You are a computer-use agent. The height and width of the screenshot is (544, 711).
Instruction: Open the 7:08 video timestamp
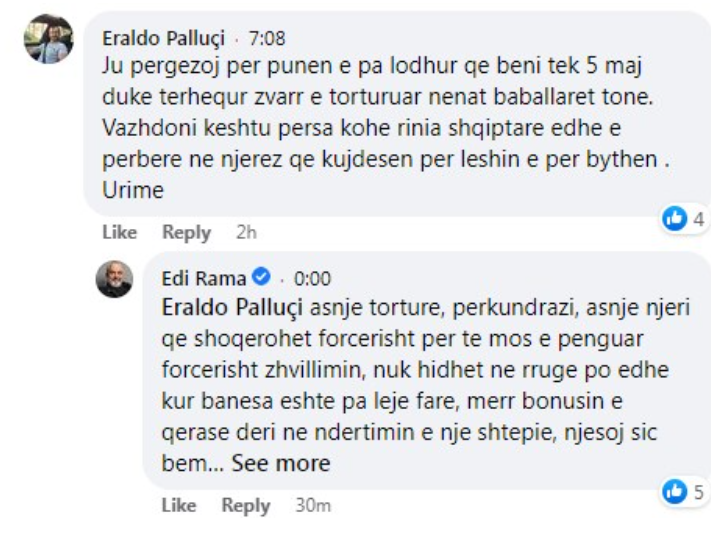point(267,39)
